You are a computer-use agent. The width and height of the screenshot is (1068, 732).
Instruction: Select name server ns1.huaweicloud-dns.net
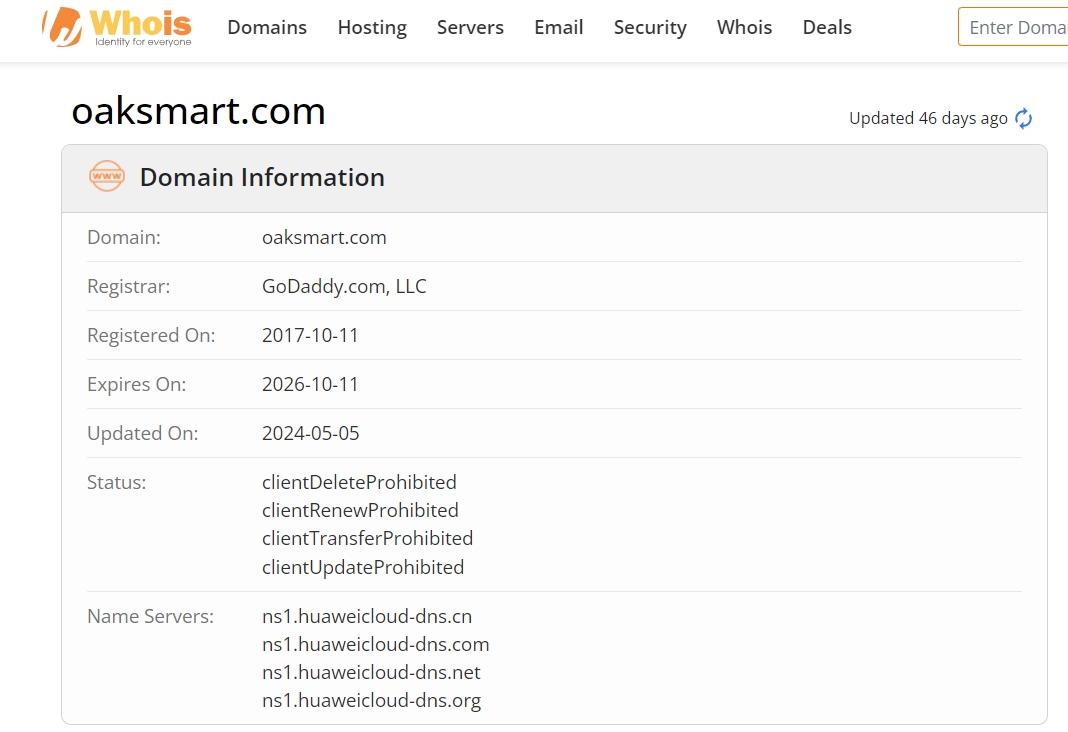pyautogui.click(x=371, y=673)
